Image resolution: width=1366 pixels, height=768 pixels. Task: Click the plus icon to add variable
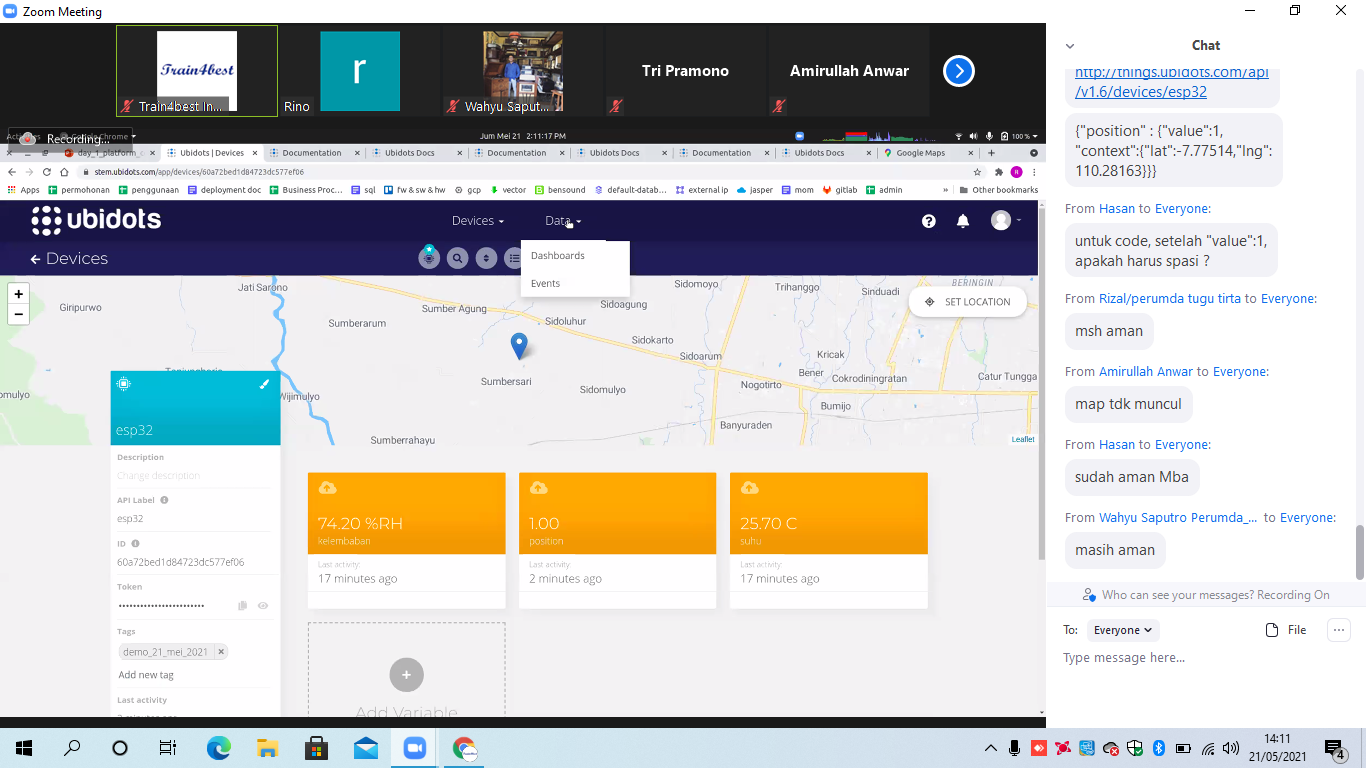click(x=406, y=675)
